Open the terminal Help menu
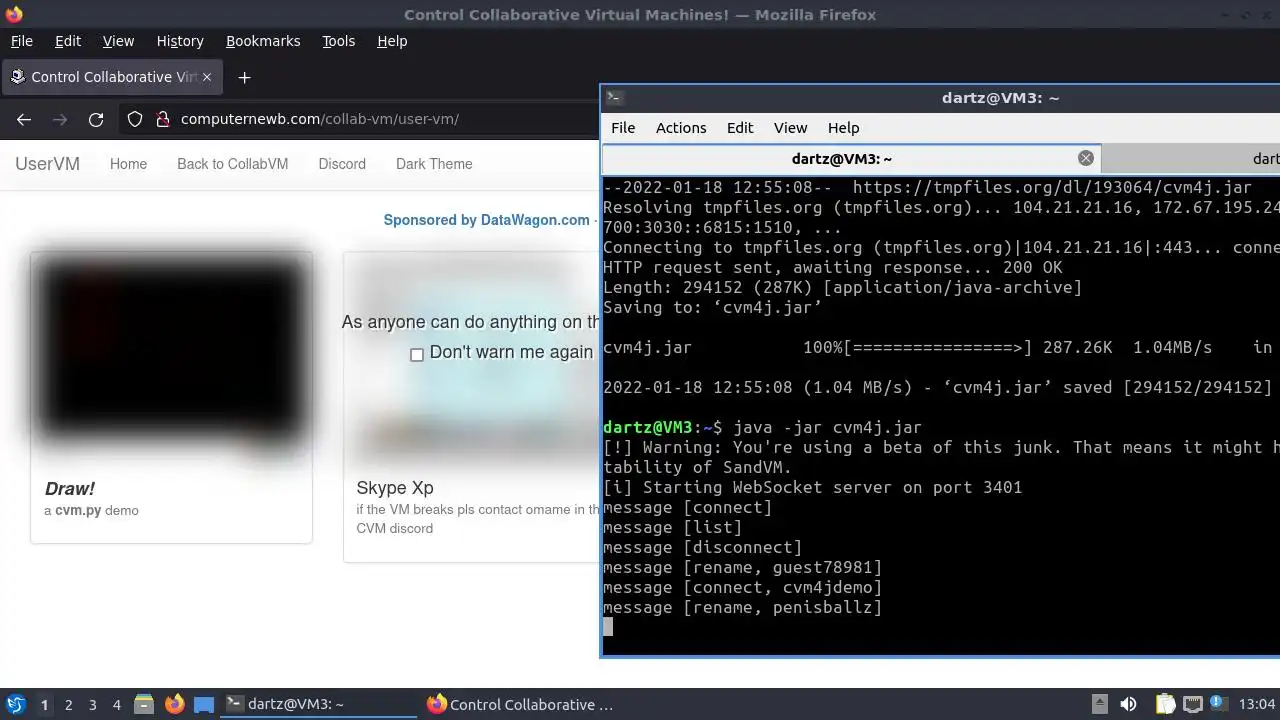This screenshot has width=1280, height=720. point(843,128)
